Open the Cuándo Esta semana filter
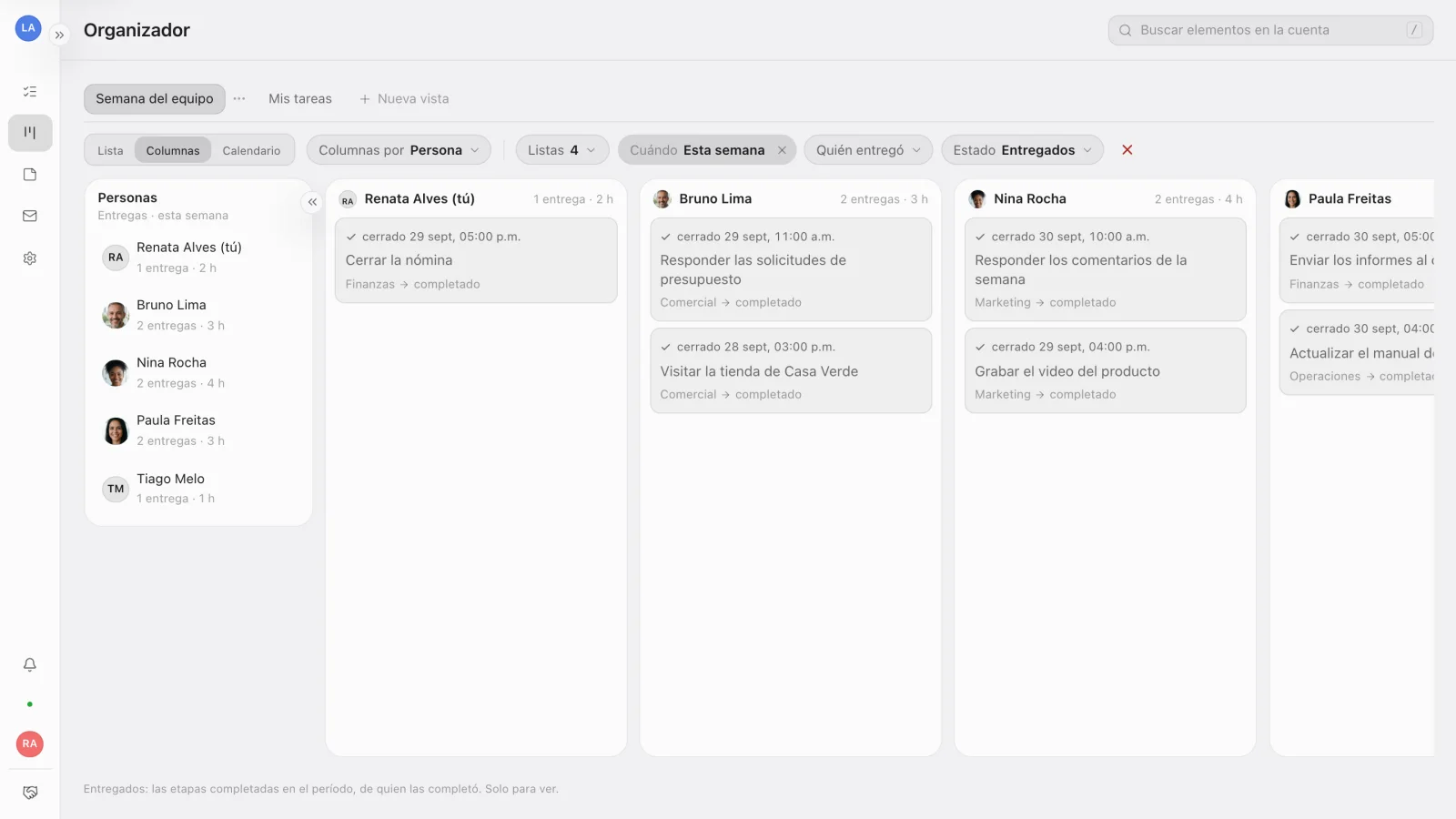1456x819 pixels. pos(697,150)
